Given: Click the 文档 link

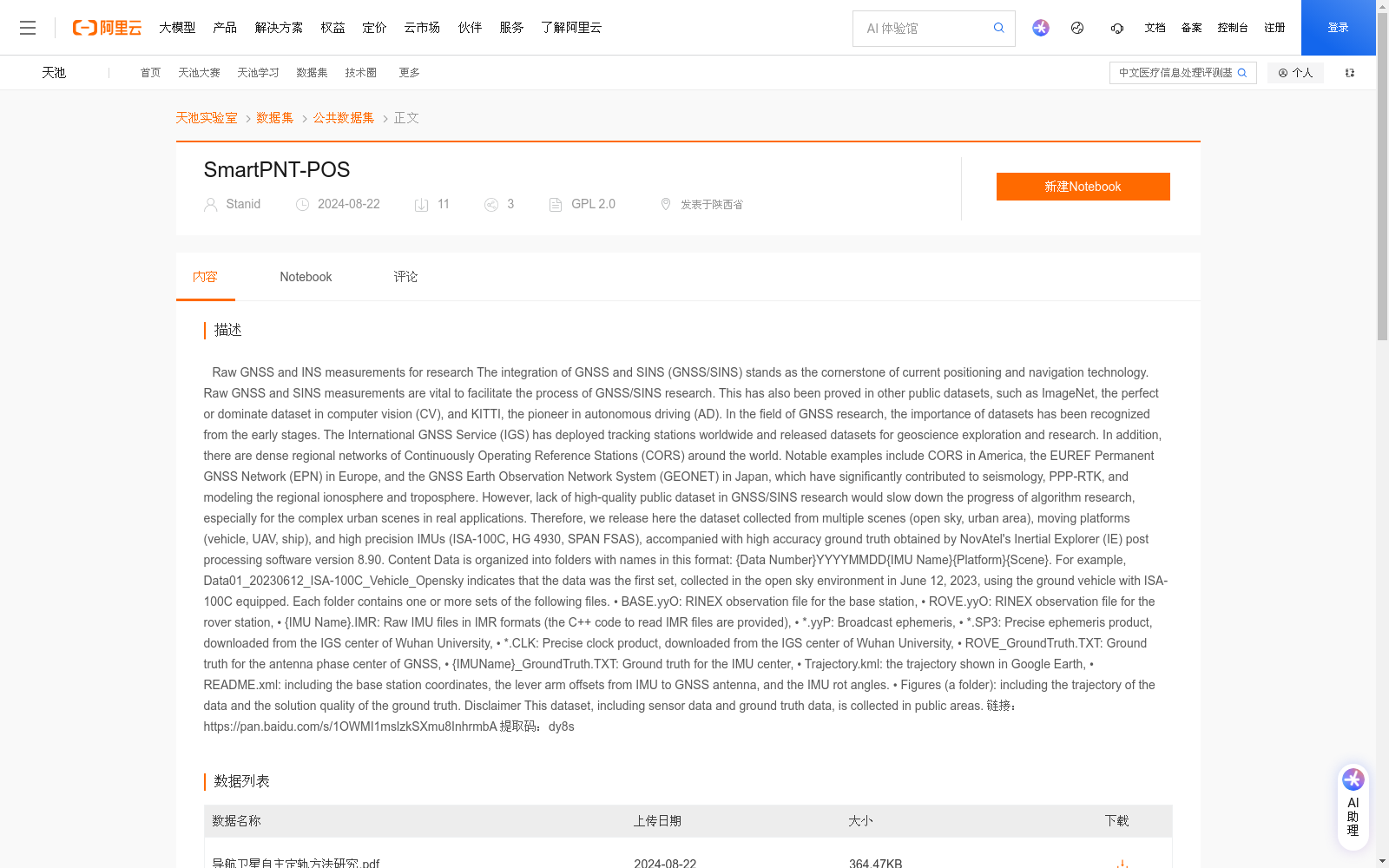Looking at the screenshot, I should point(1155,28).
